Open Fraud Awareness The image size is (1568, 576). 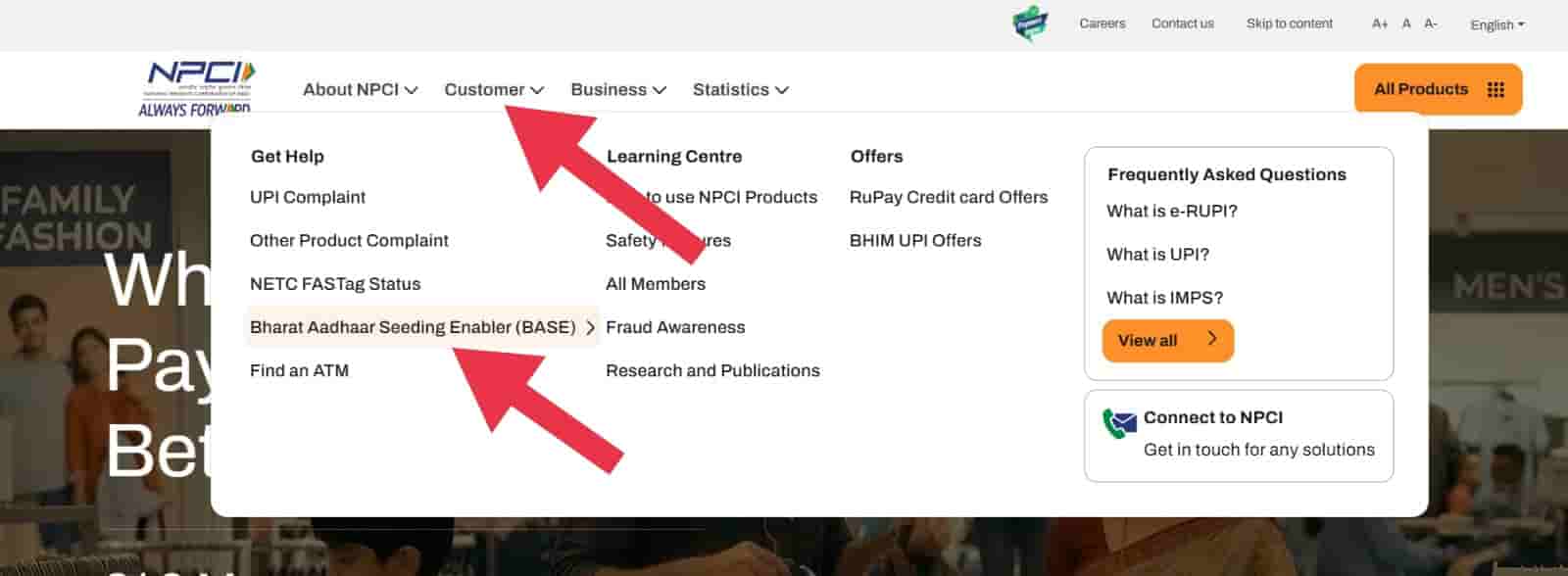tap(675, 327)
